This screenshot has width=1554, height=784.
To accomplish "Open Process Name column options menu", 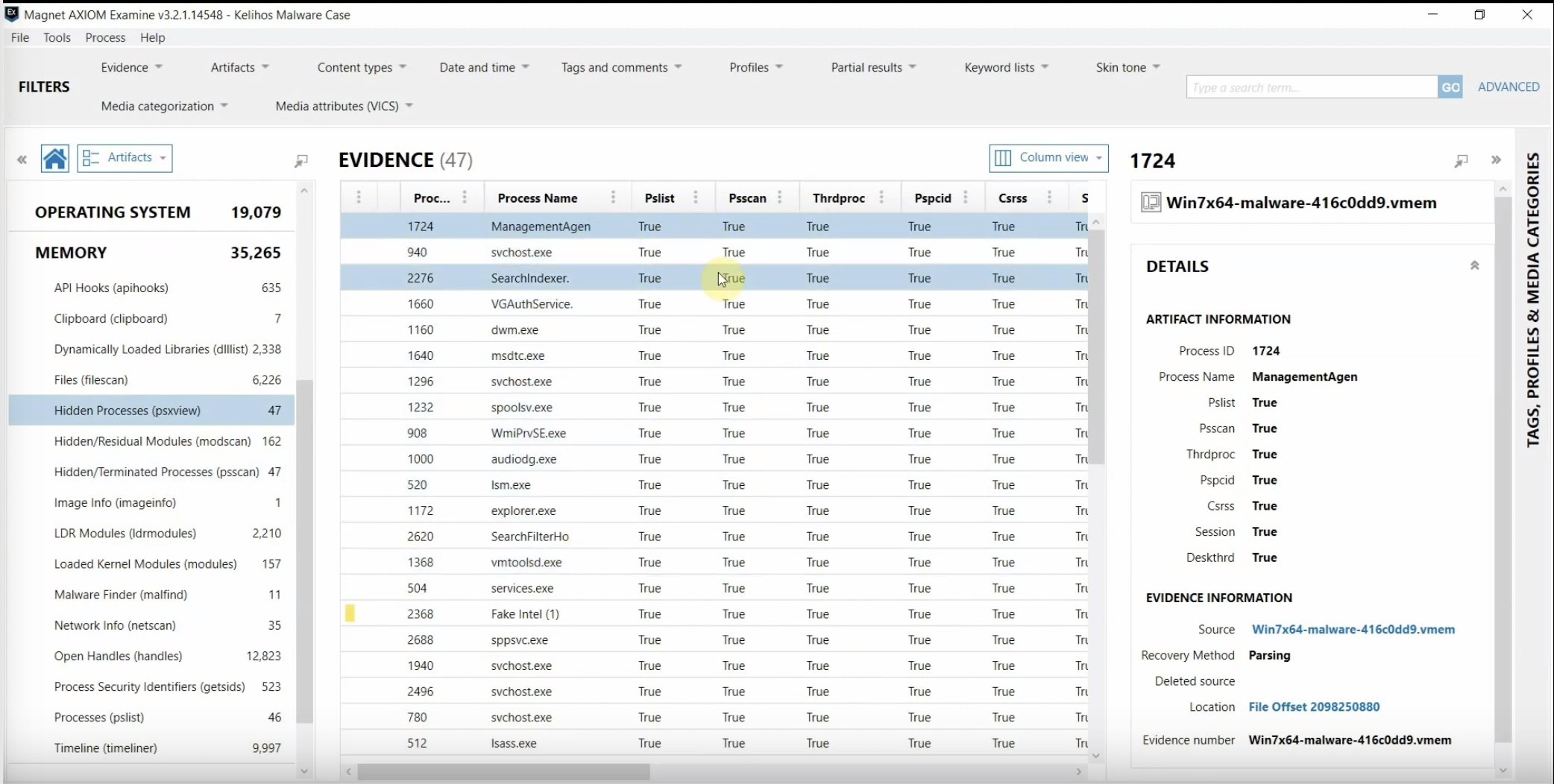I will click(x=613, y=197).
